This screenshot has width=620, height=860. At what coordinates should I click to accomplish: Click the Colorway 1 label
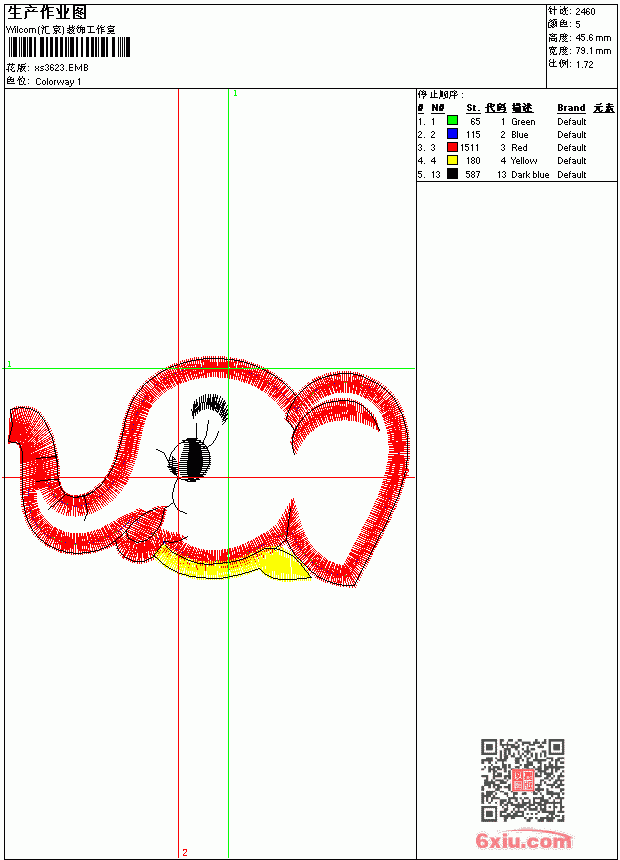pos(58,82)
